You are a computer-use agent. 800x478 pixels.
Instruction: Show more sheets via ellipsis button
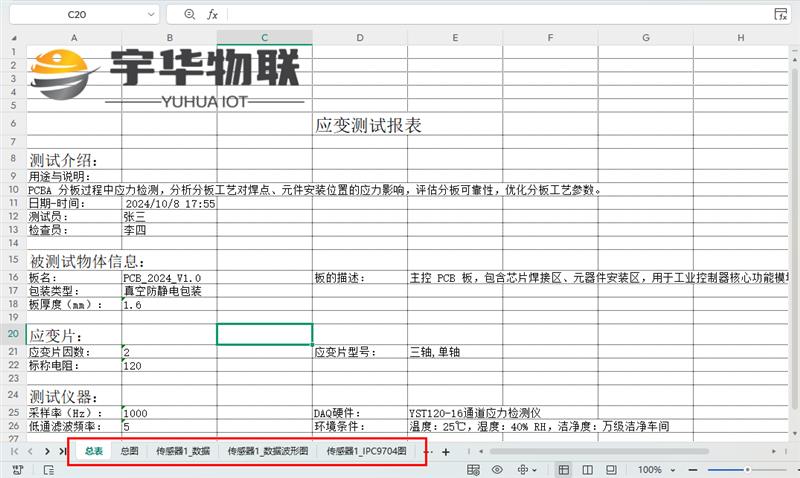426,452
